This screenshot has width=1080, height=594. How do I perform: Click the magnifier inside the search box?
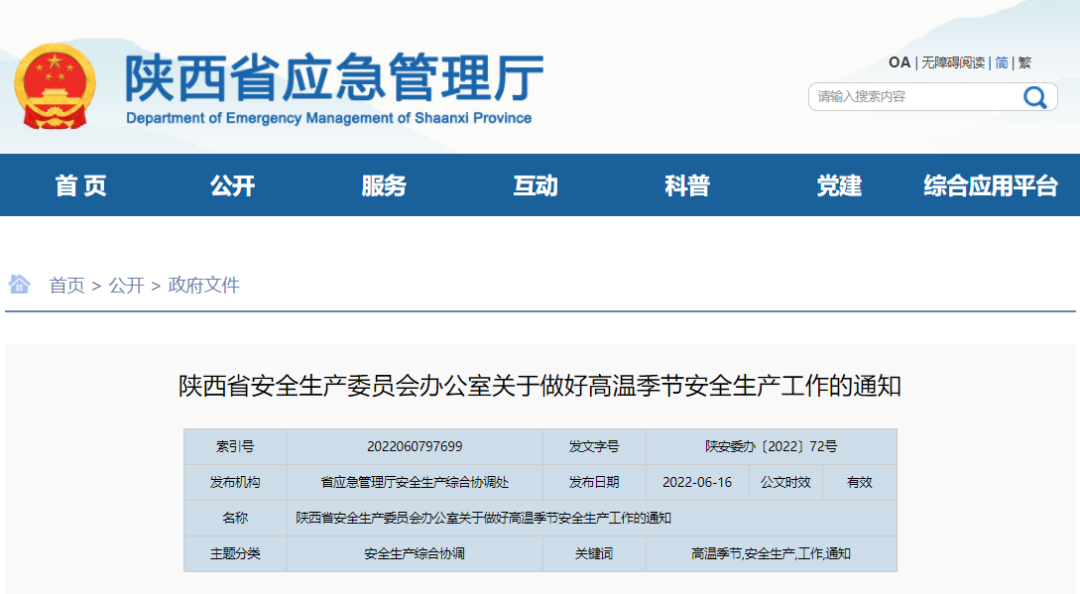pyautogui.click(x=1034, y=97)
